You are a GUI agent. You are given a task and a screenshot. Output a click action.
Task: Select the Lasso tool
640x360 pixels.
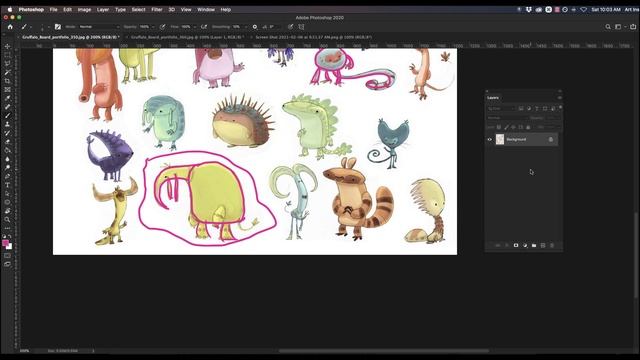7,64
